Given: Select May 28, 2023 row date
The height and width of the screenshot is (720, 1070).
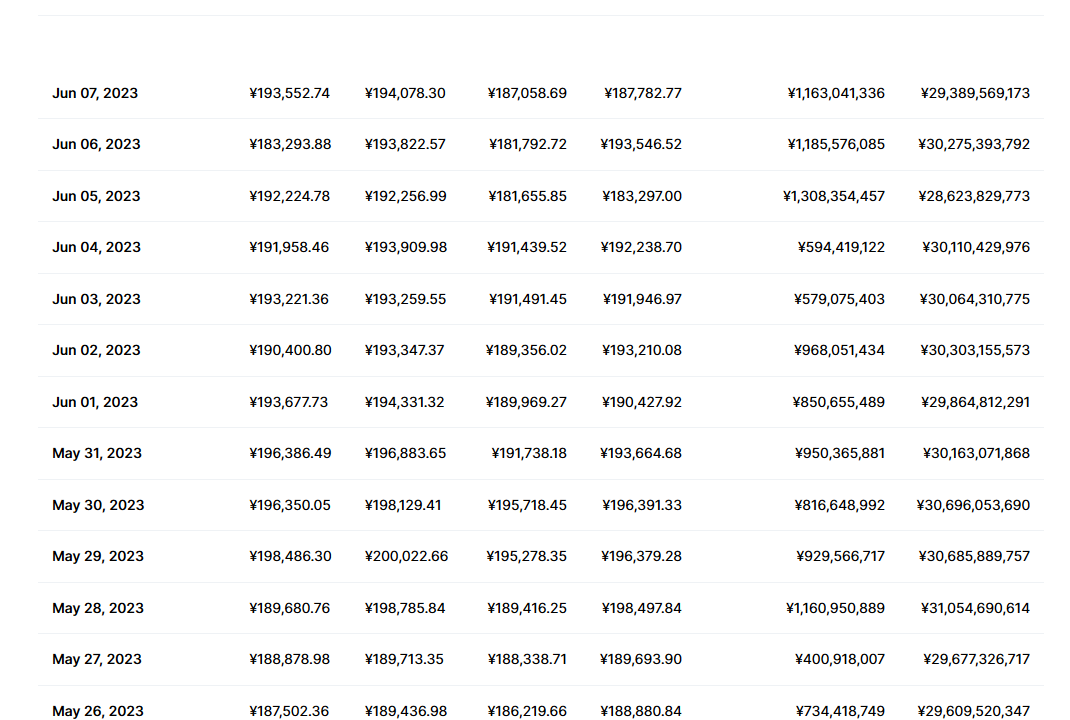Looking at the screenshot, I should 98,608.
